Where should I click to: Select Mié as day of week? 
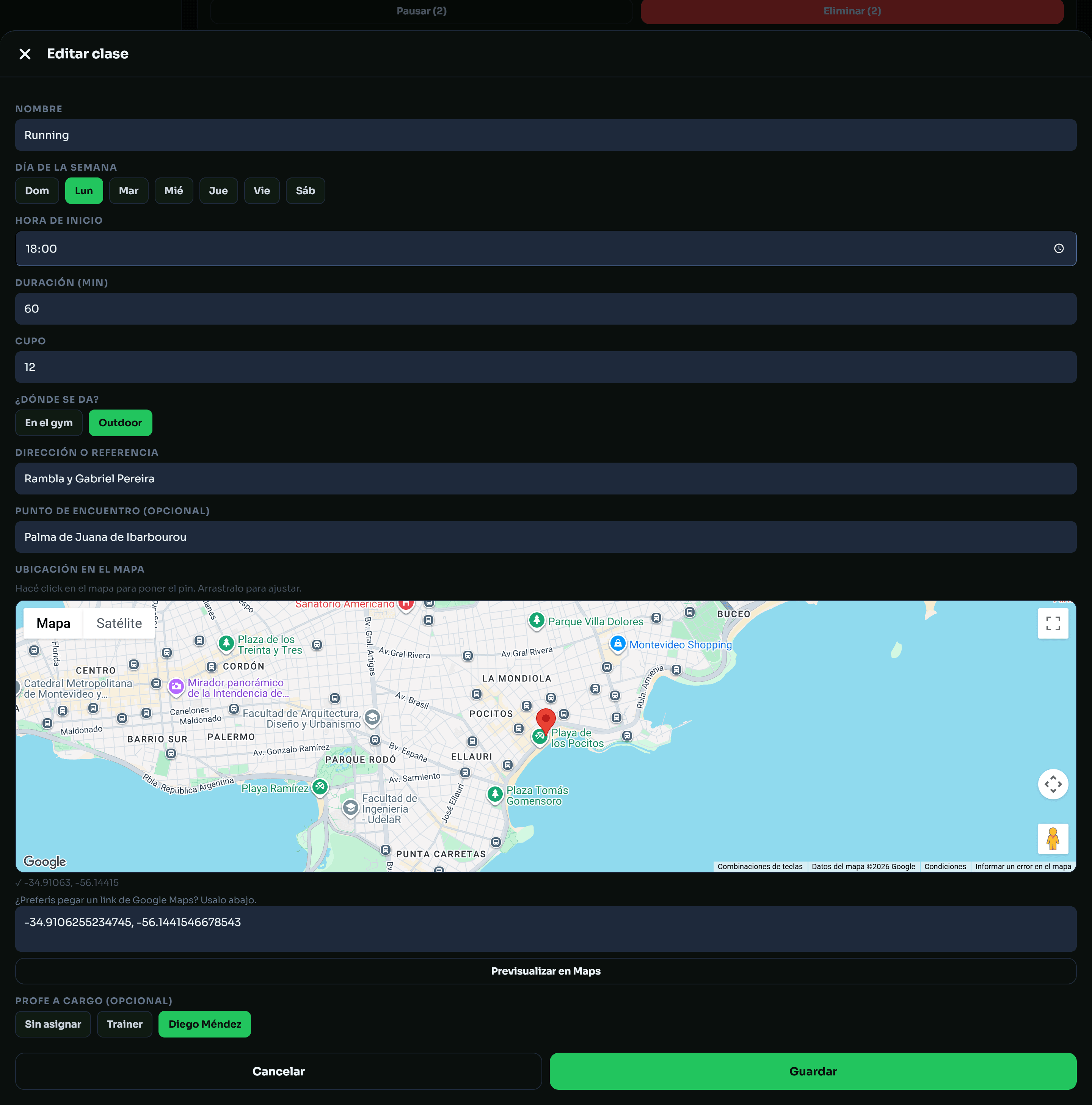[x=174, y=190]
